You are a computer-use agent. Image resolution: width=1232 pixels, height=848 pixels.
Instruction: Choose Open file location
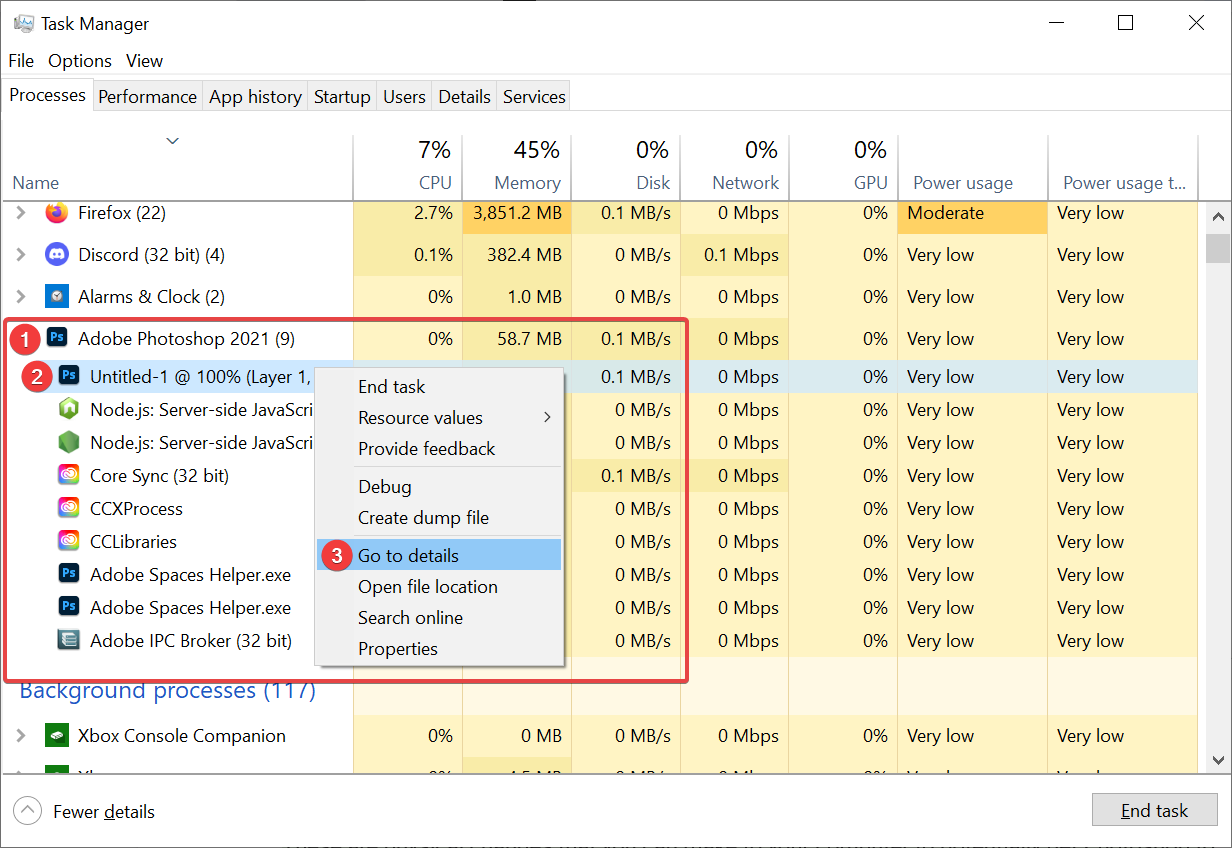[x=440, y=586]
